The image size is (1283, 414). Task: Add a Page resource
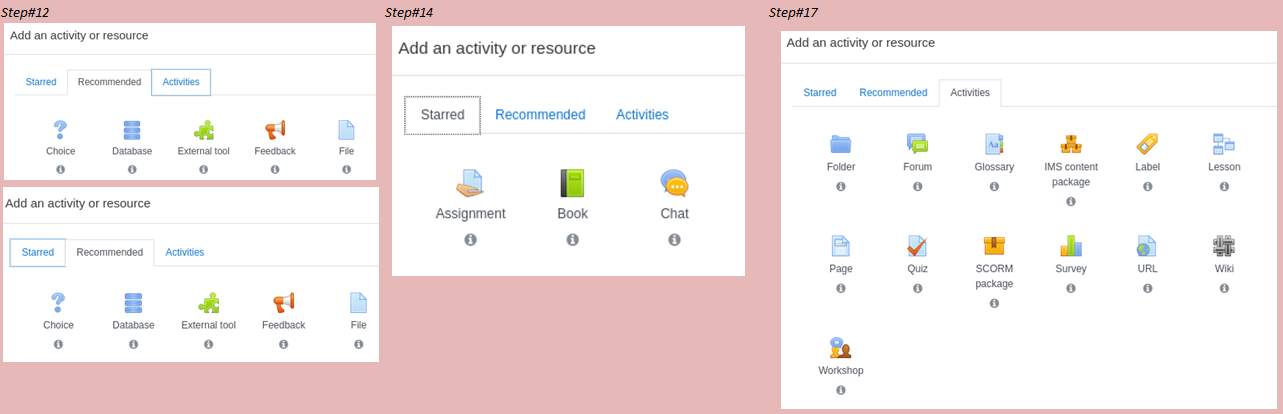pos(841,245)
